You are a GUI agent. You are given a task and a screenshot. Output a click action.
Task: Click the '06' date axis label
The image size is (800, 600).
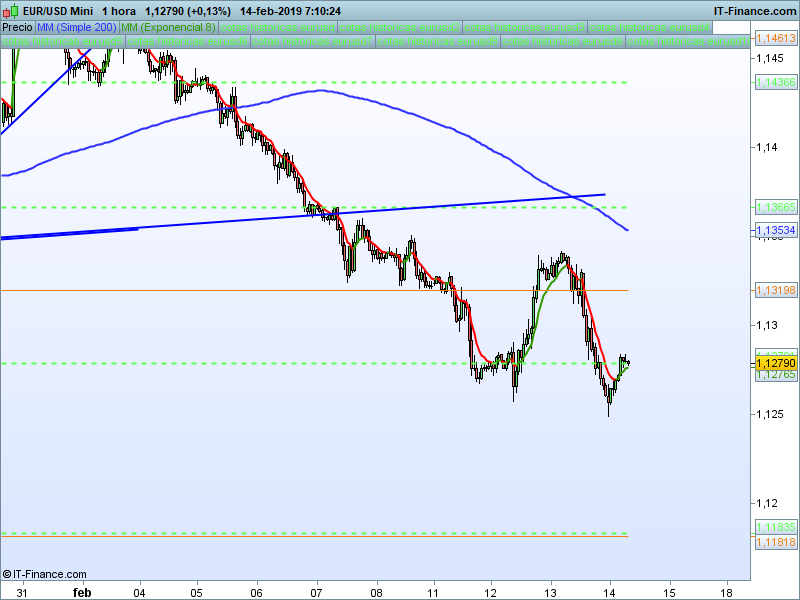click(x=256, y=593)
